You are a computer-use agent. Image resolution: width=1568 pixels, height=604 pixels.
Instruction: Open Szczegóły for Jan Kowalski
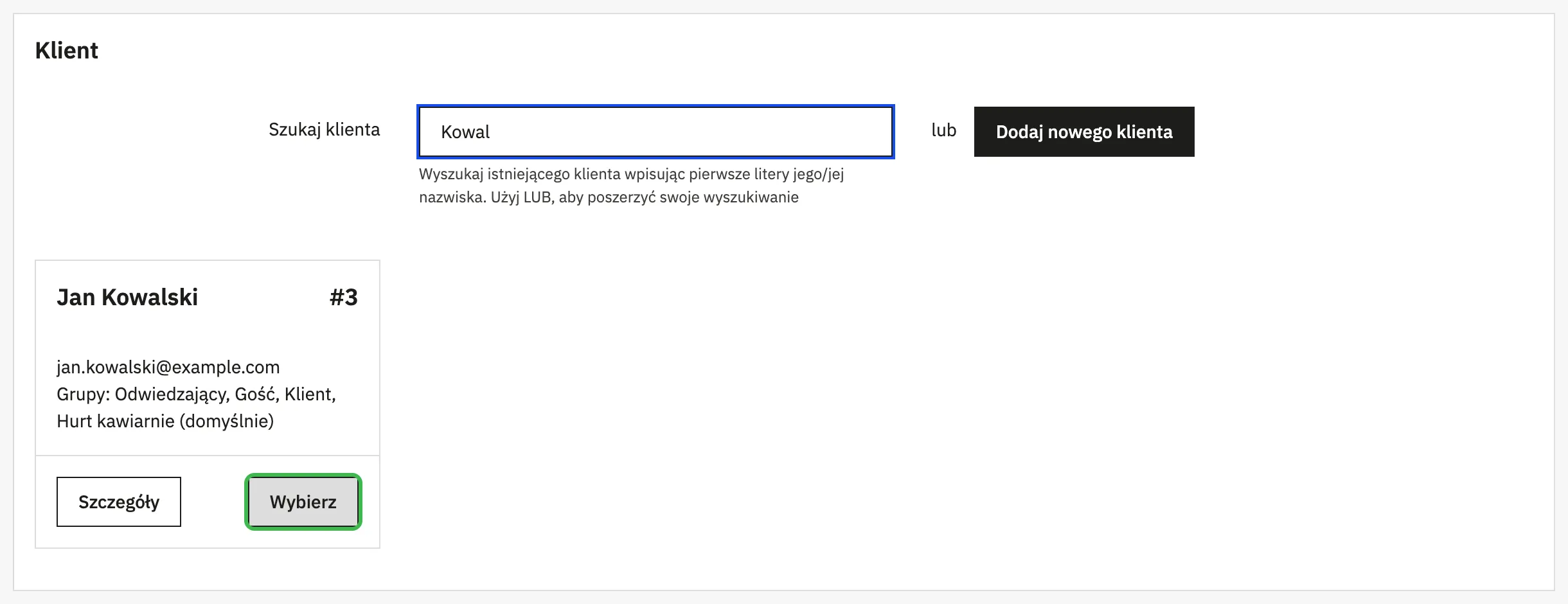click(119, 502)
